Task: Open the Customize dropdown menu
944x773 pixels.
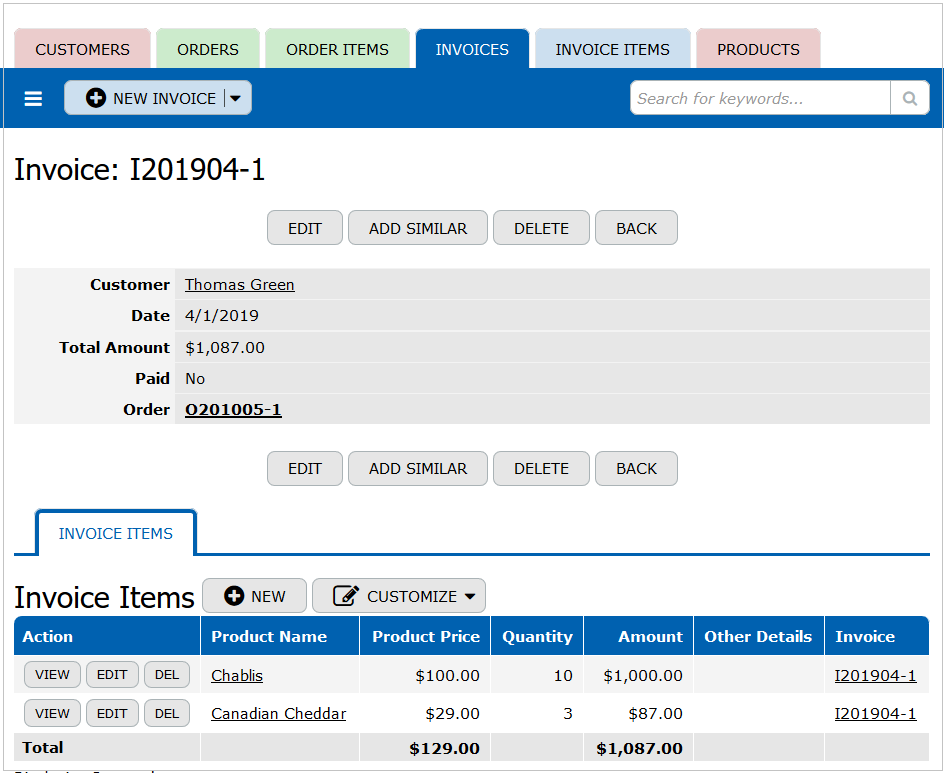Action: tap(398, 596)
